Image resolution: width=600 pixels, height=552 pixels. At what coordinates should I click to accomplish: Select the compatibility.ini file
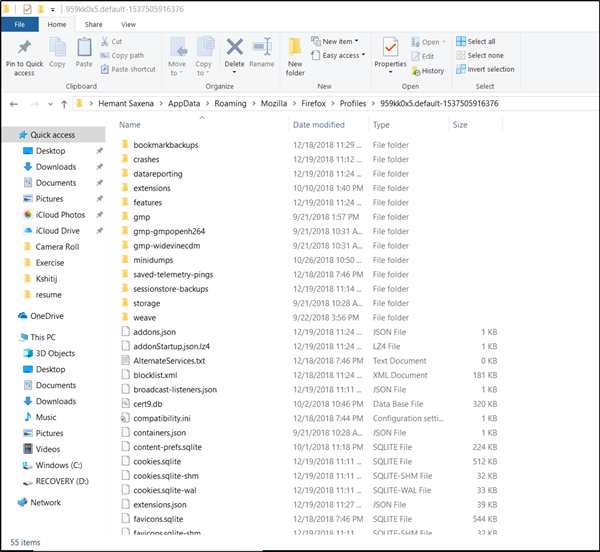click(x=162, y=418)
